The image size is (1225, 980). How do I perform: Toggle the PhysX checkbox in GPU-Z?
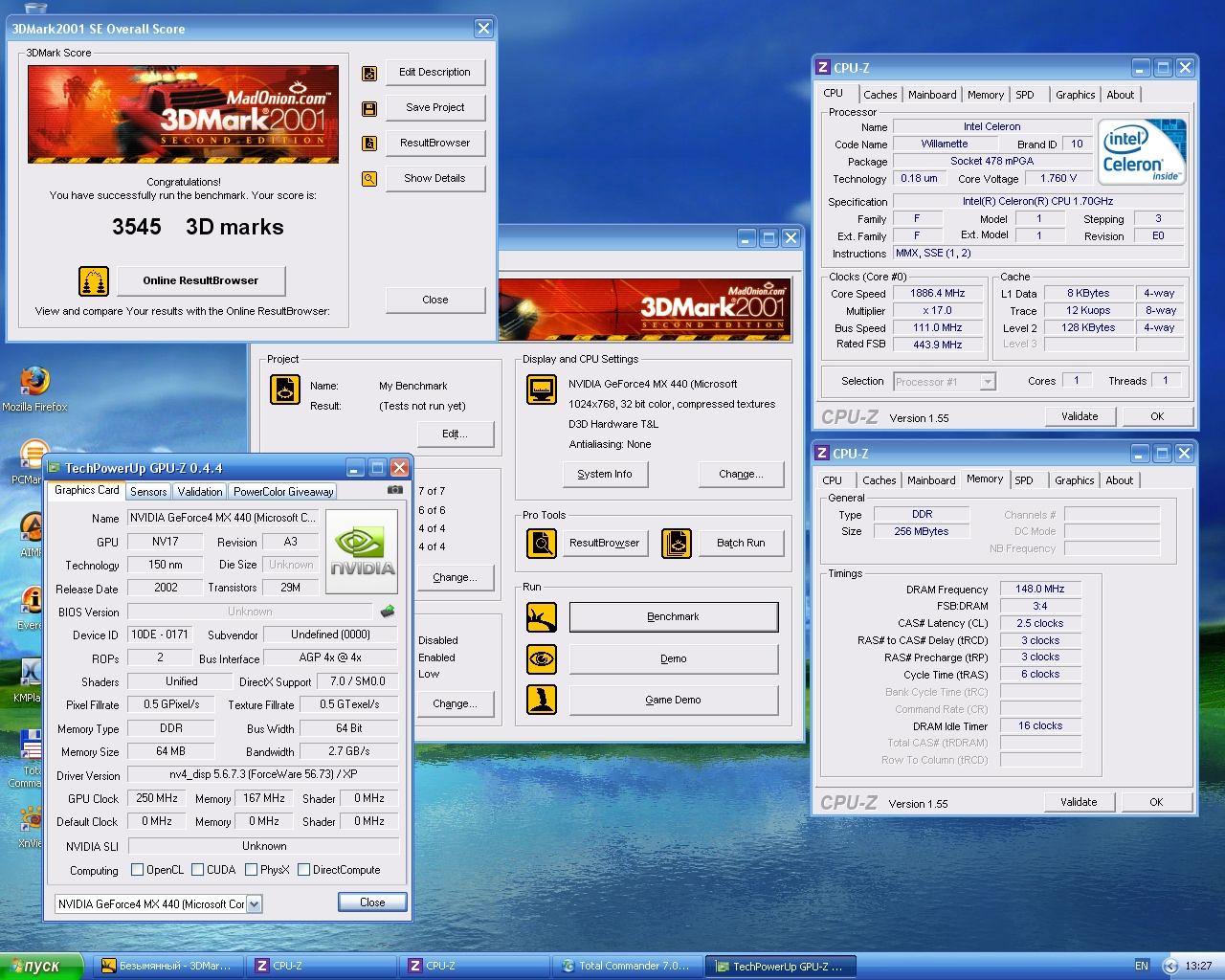251,870
